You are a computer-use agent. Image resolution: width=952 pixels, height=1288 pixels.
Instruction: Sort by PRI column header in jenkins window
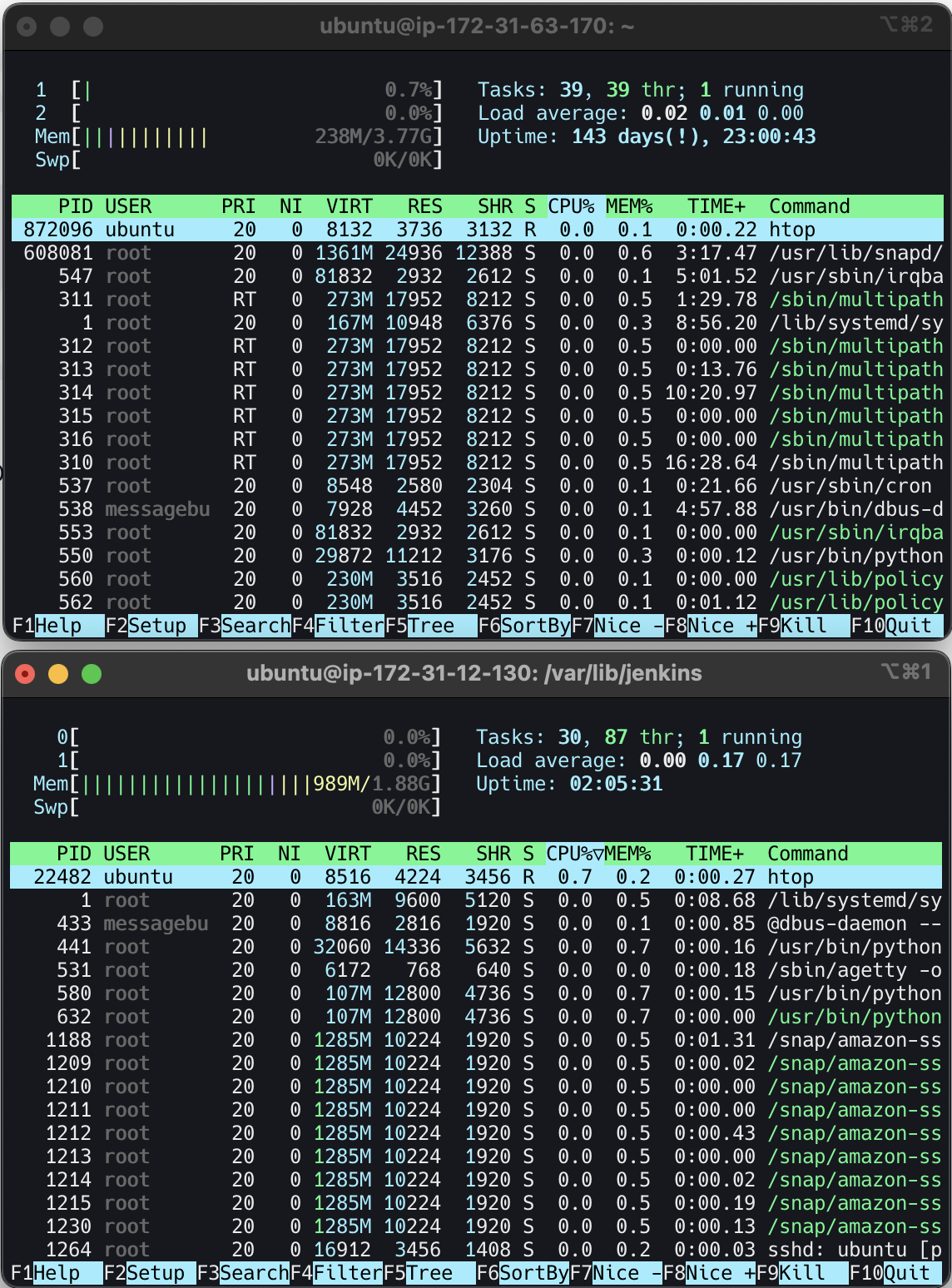coord(236,854)
